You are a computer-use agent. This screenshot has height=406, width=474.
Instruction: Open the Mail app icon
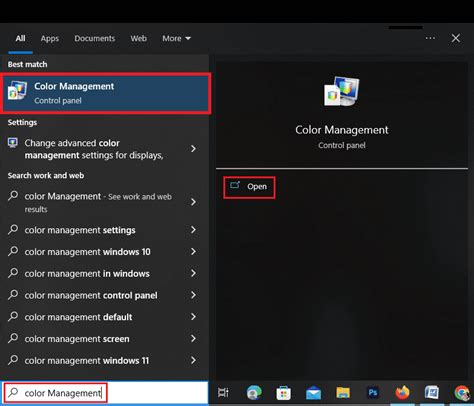pyautogui.click(x=313, y=393)
